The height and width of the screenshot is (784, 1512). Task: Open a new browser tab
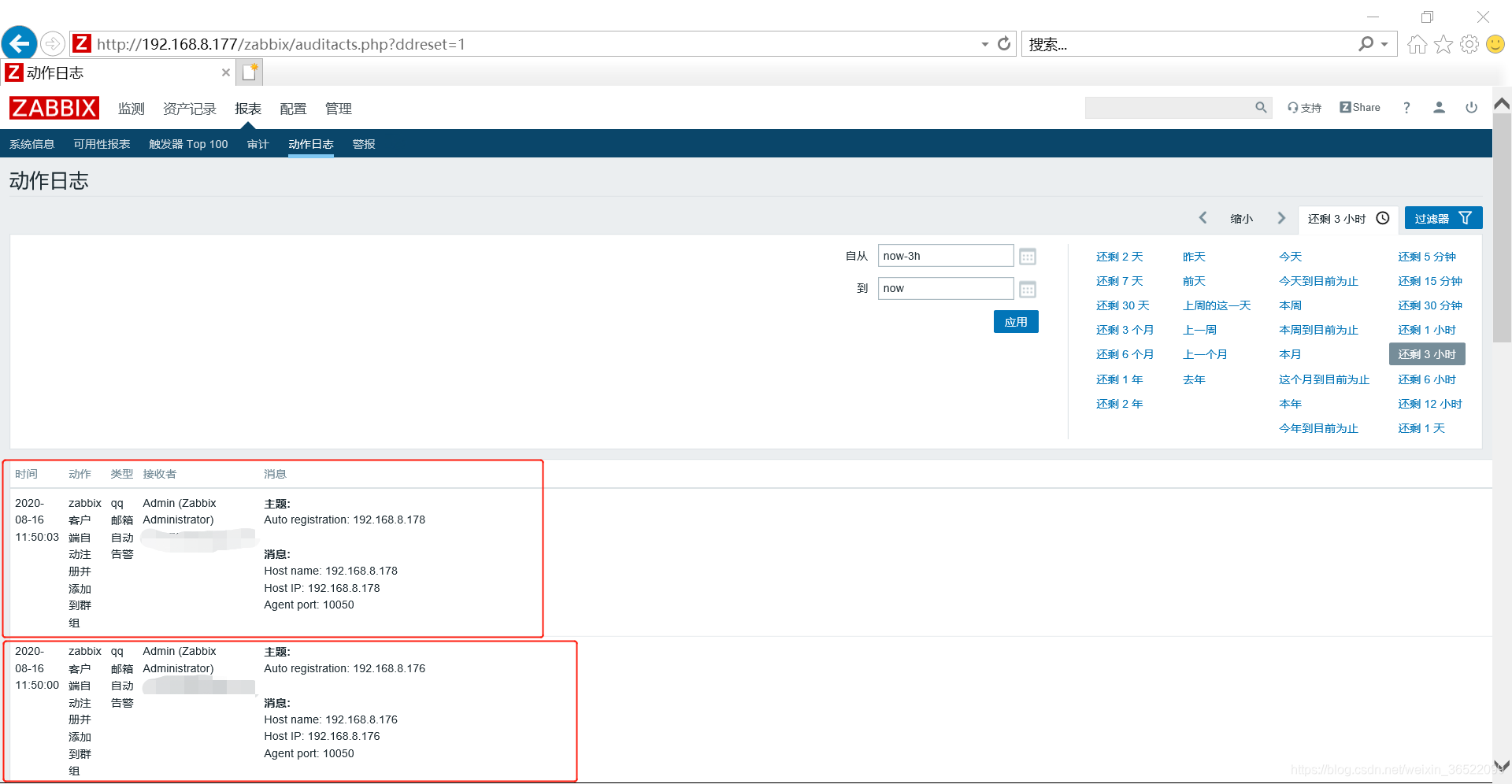click(x=250, y=72)
